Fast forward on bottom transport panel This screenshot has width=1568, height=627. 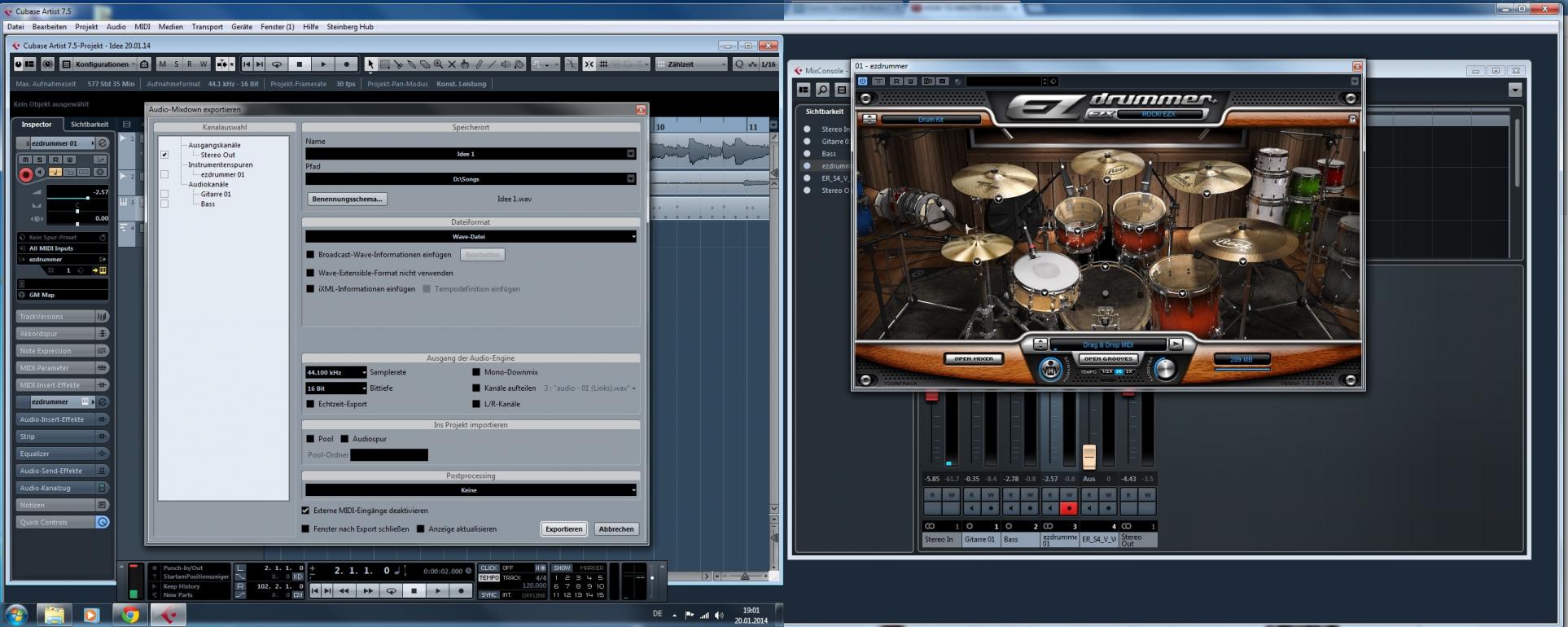(x=368, y=591)
